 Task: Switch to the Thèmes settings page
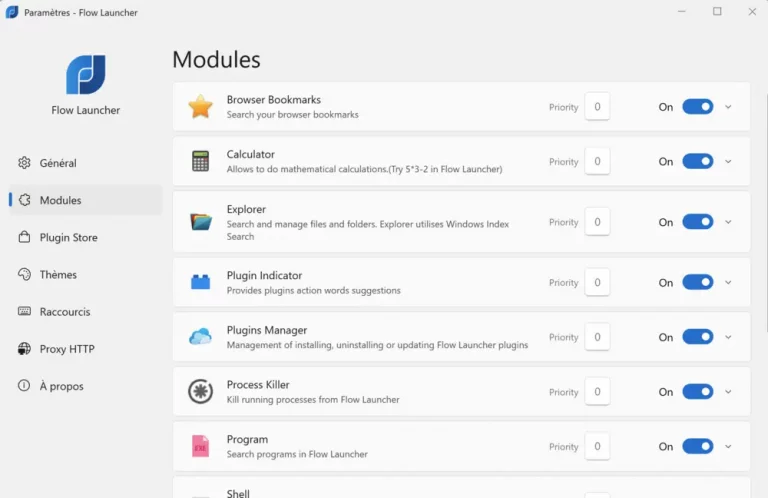58,275
